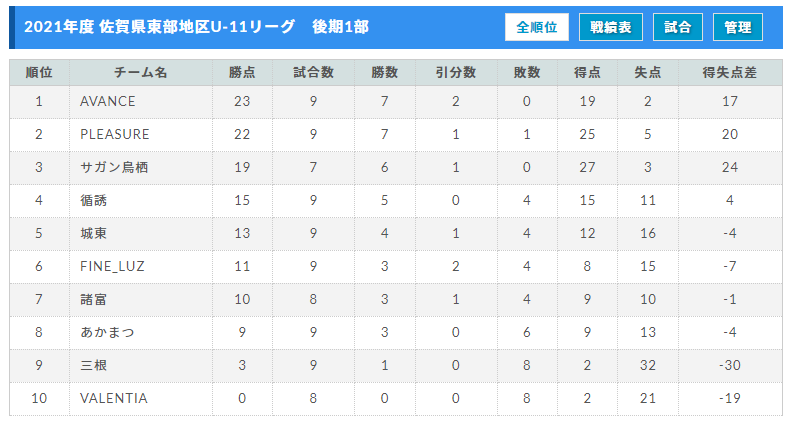Viewport: 793px width, 425px height.
Task: Click the 管理 button
Action: click(738, 27)
